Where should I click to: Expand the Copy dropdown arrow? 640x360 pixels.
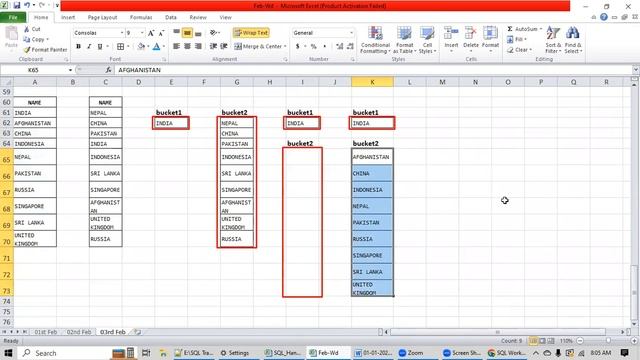pyautogui.click(x=48, y=40)
